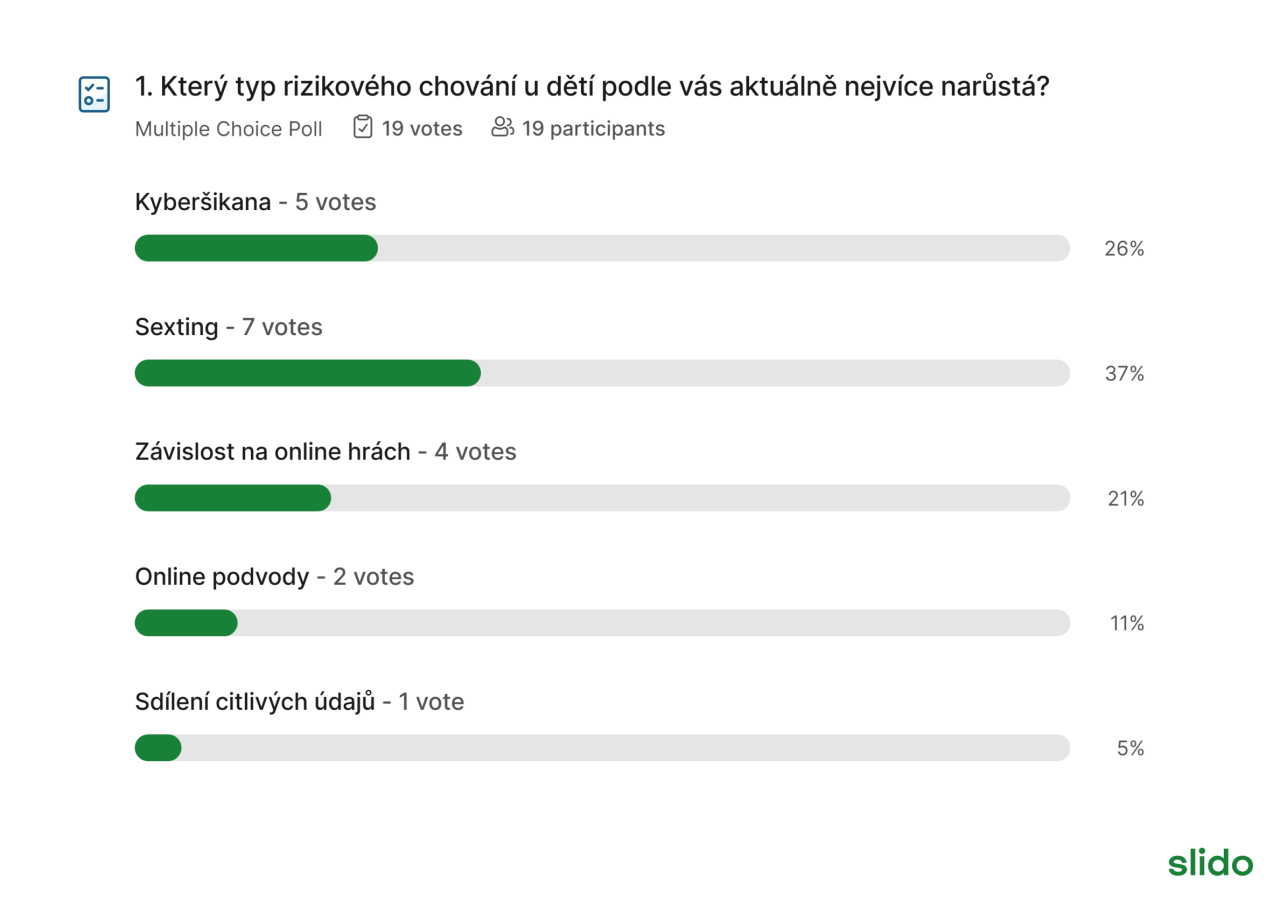Click the 21% result value
Viewport: 1280px width, 906px height.
[1126, 499]
